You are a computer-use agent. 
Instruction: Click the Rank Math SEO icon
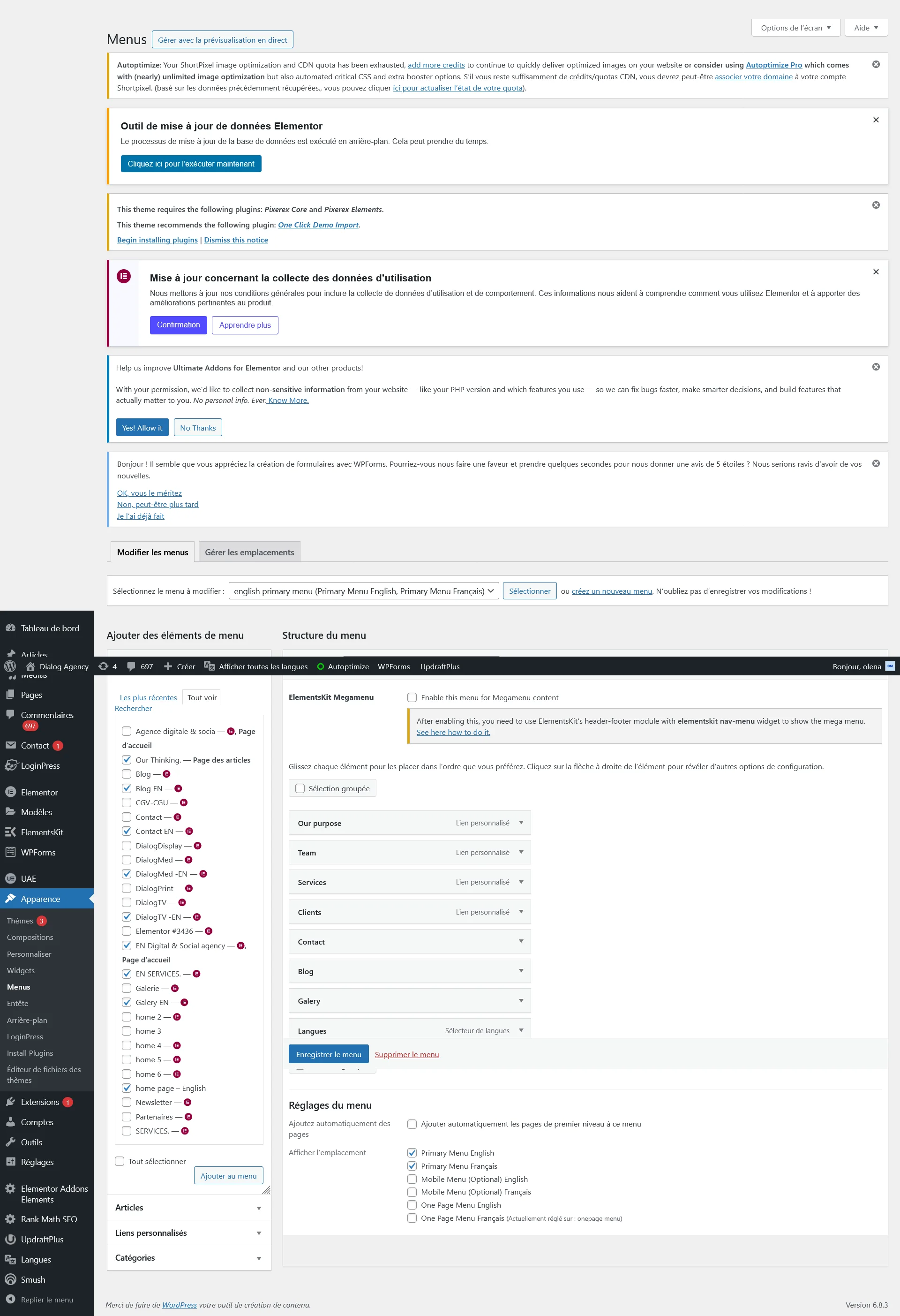[x=11, y=1219]
